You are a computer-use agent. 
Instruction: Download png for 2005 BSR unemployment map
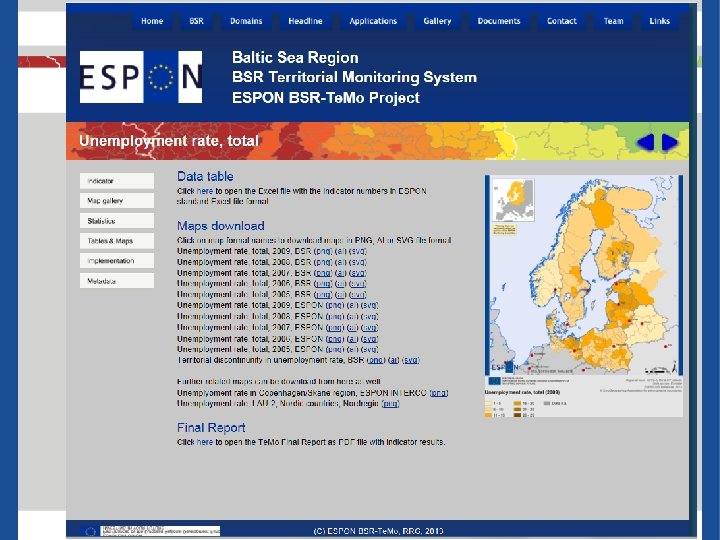pyautogui.click(x=323, y=295)
